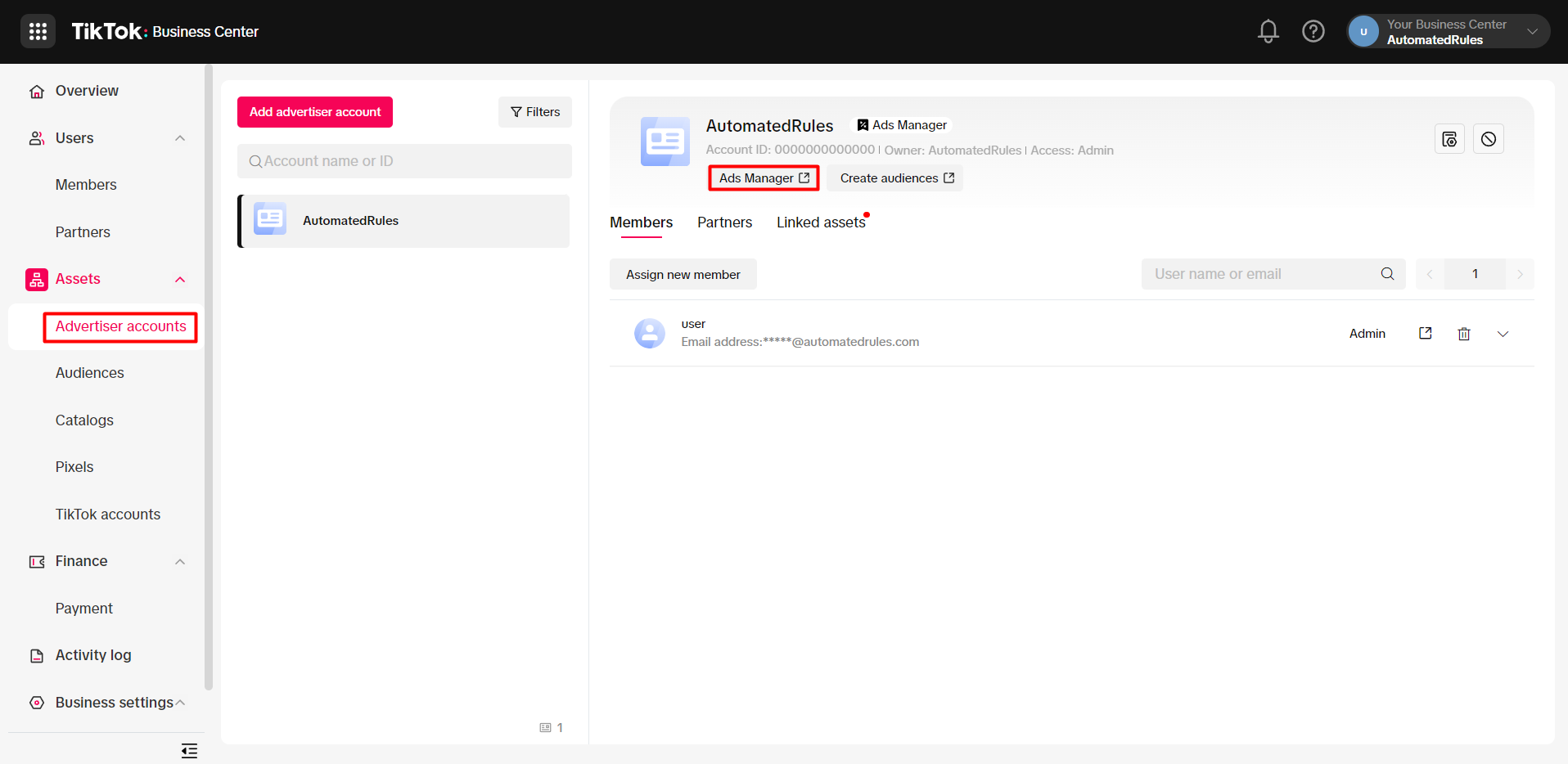
Task: Click the sidebar vertical scrollbar
Action: [x=209, y=376]
